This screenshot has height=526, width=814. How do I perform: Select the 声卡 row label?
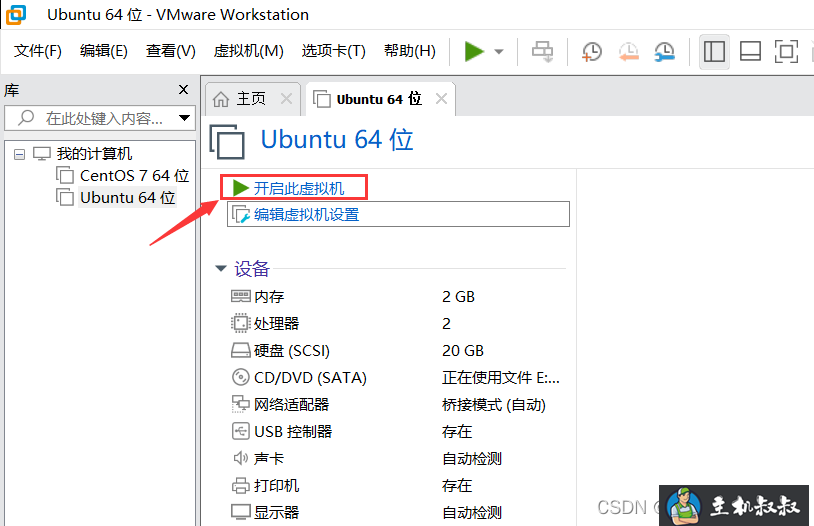269,458
